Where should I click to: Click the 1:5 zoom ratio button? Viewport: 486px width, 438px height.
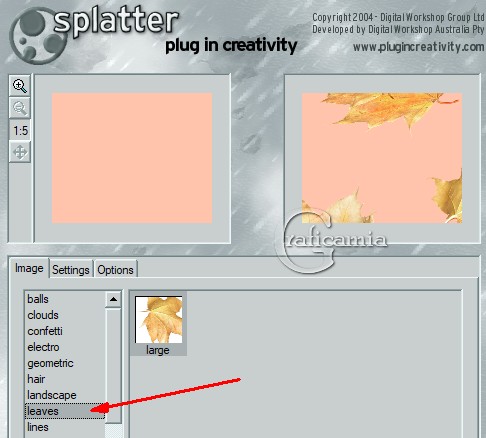coord(20,130)
